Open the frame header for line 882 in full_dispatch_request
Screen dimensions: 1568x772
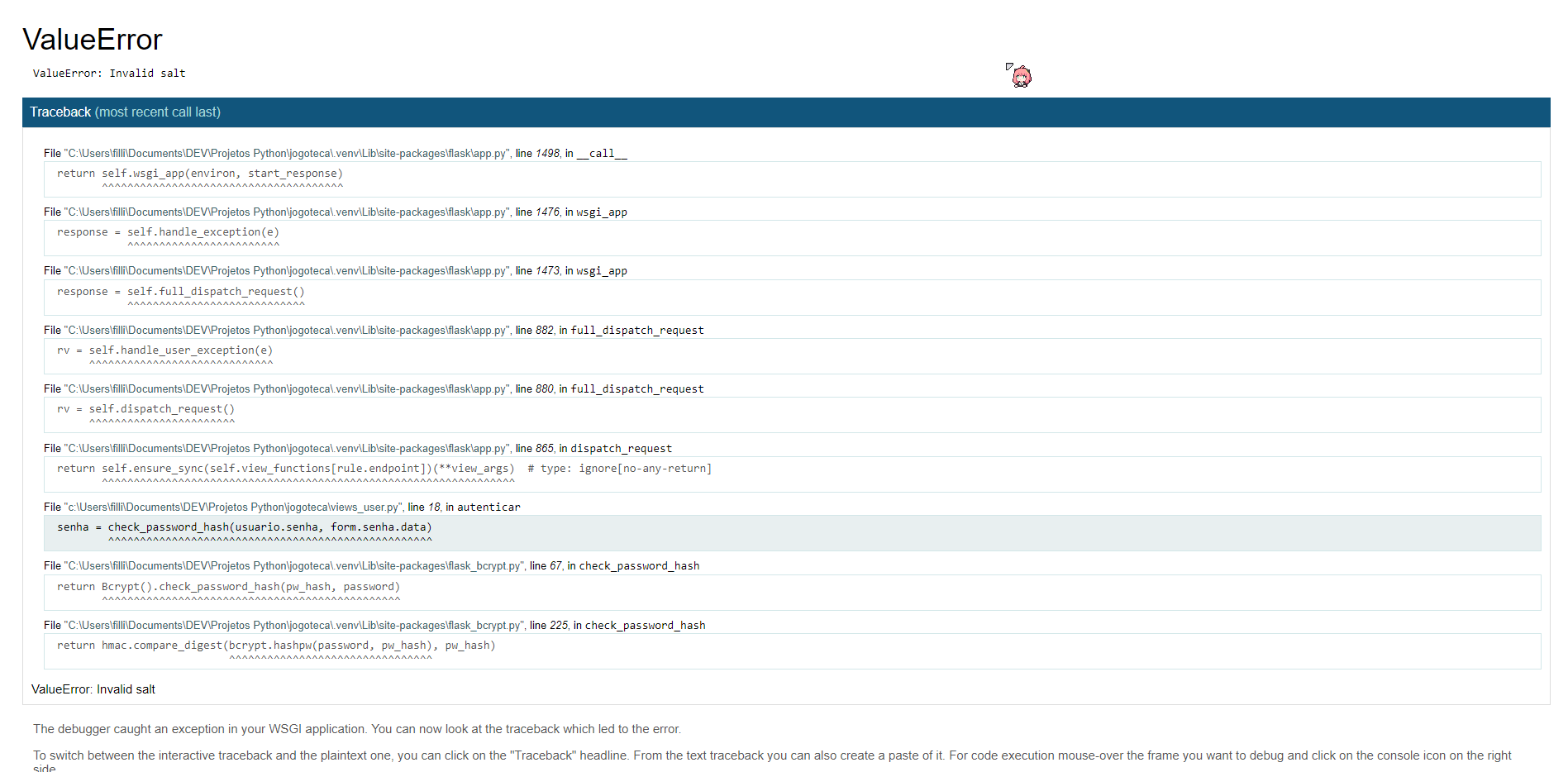pyautogui.click(x=374, y=331)
